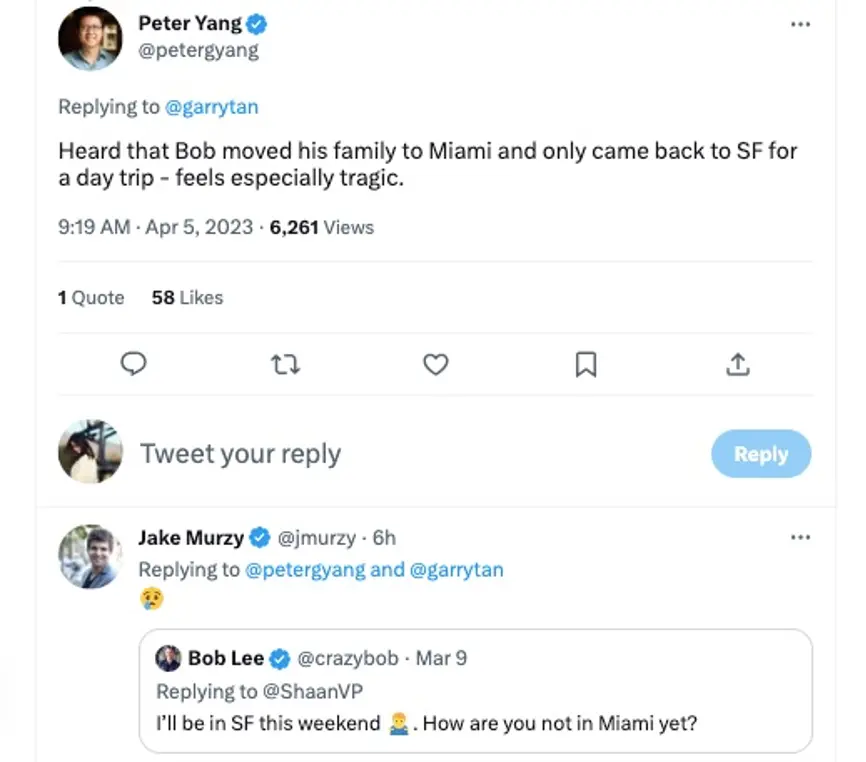Click Bob Lee's small avatar
The width and height of the screenshot is (866, 762).
pos(170,658)
